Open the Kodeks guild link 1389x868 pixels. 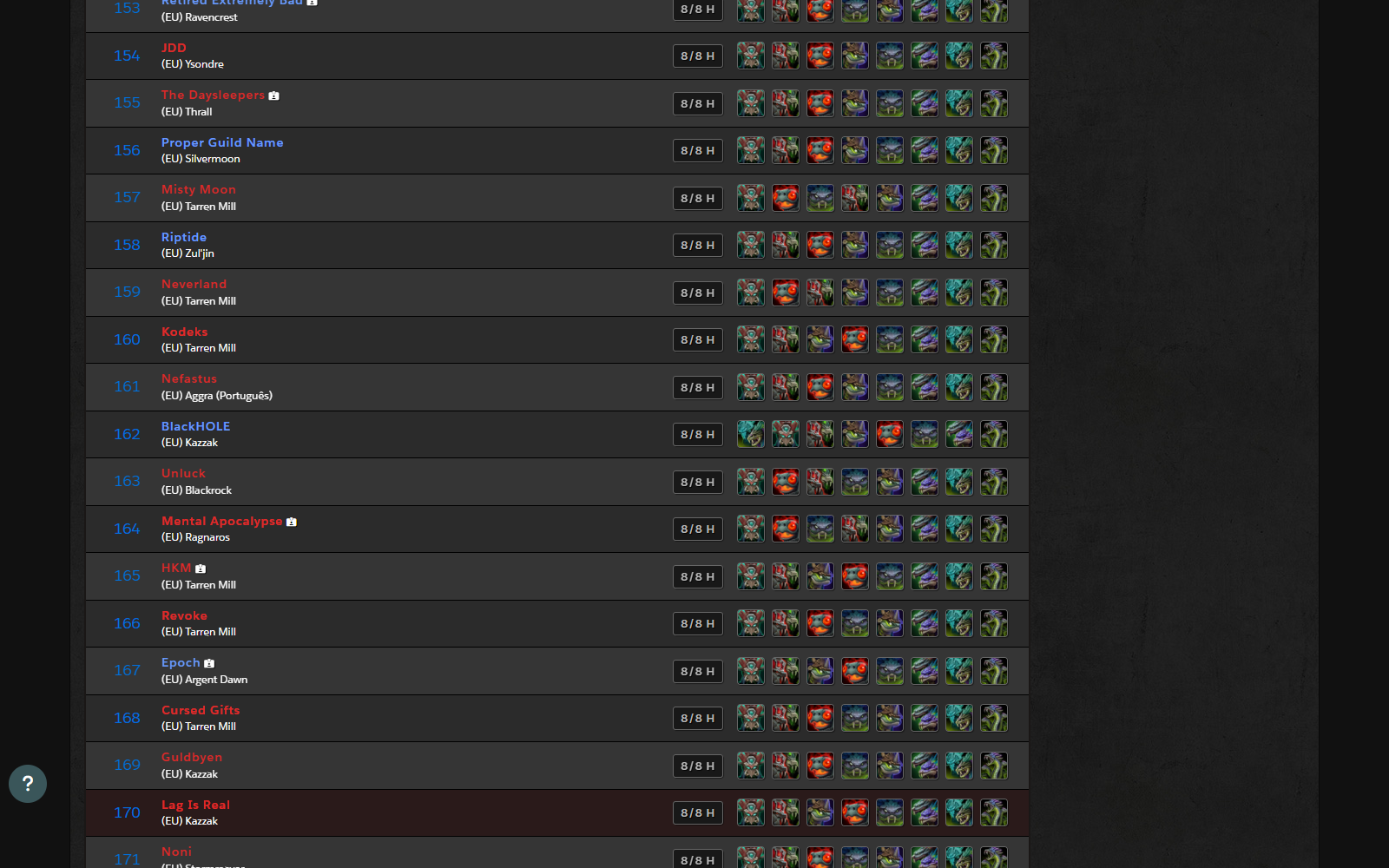(x=185, y=332)
